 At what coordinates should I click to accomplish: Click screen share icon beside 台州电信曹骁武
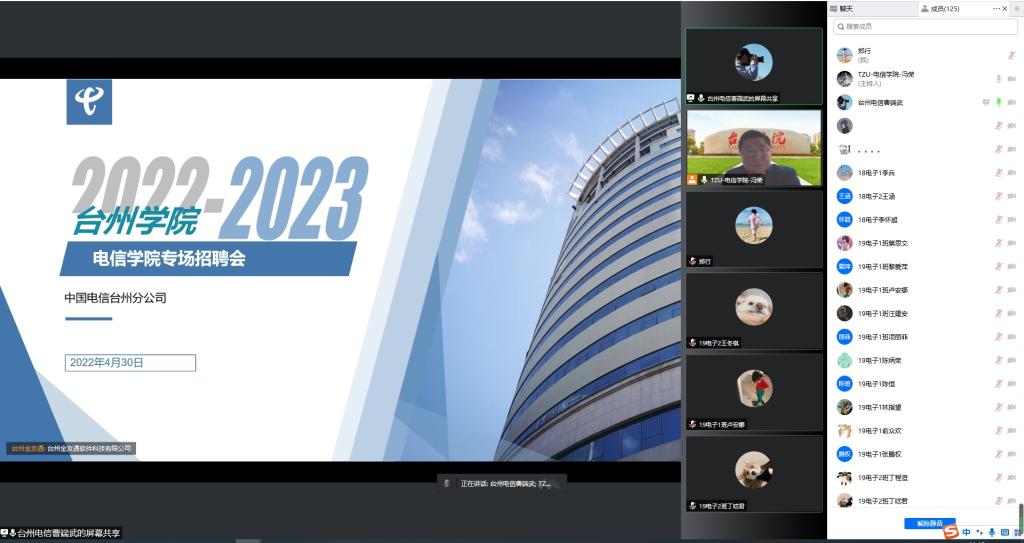[x=985, y=102]
